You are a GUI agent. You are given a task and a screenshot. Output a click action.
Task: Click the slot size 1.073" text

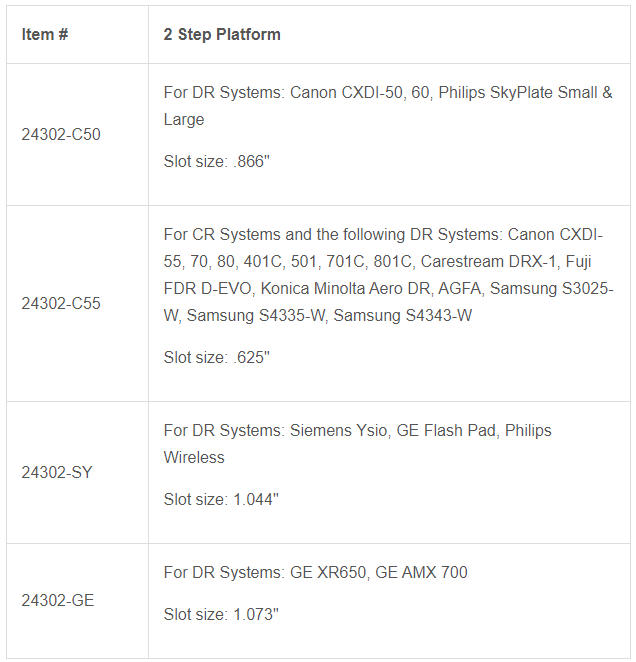tap(221, 615)
